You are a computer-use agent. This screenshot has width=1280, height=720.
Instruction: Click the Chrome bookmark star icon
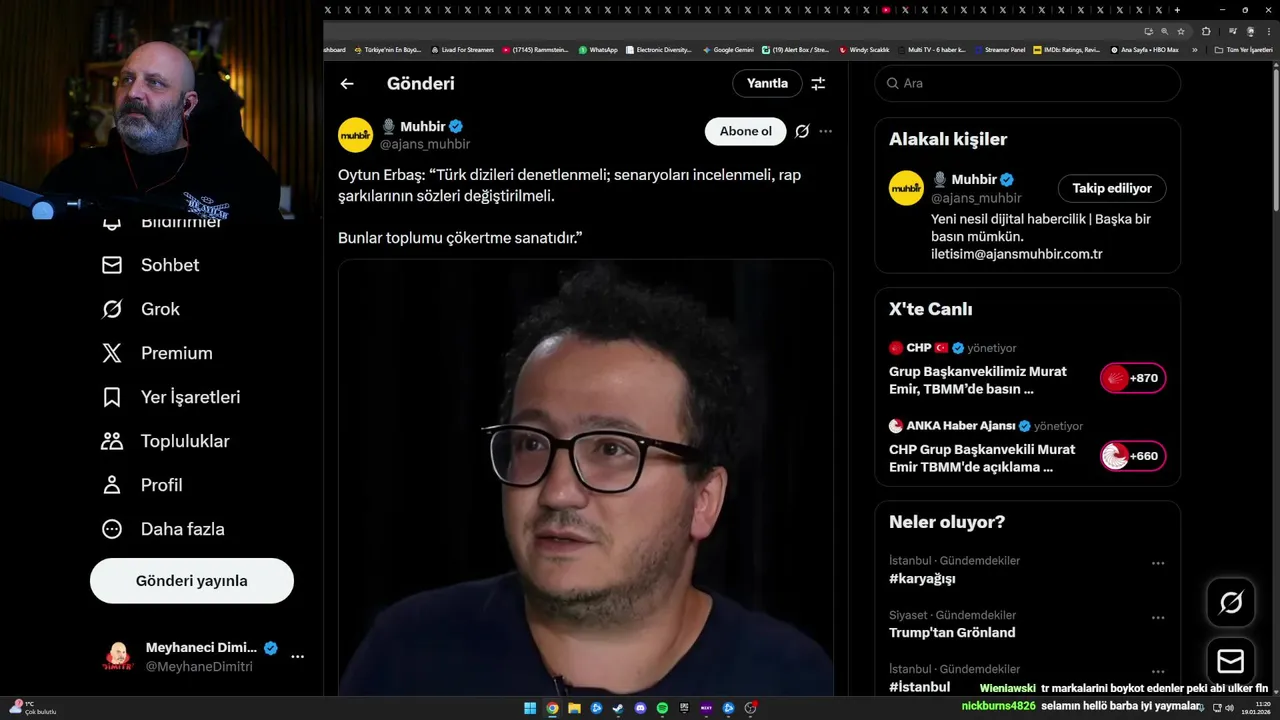point(1181,31)
